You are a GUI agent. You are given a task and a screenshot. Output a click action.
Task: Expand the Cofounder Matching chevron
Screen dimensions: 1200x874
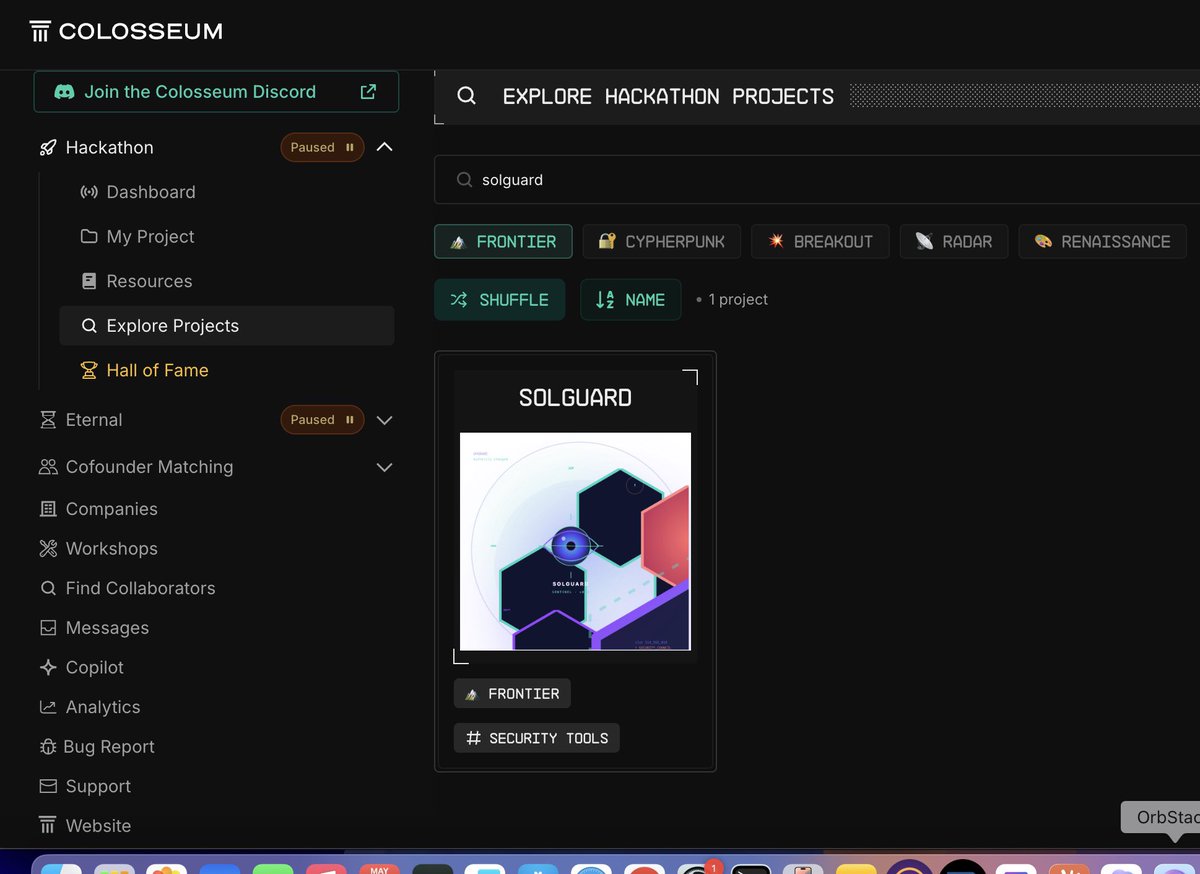(x=384, y=467)
